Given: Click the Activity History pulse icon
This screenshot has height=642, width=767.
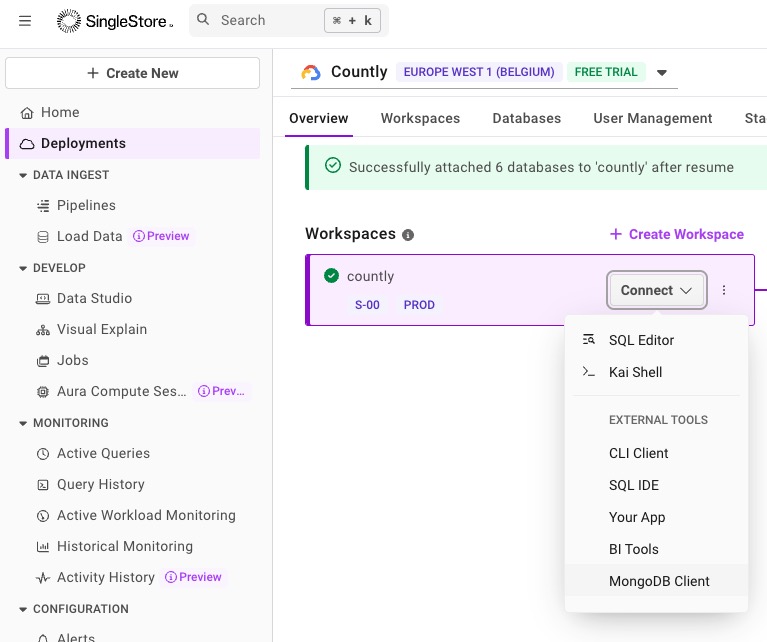Looking at the screenshot, I should [43, 578].
